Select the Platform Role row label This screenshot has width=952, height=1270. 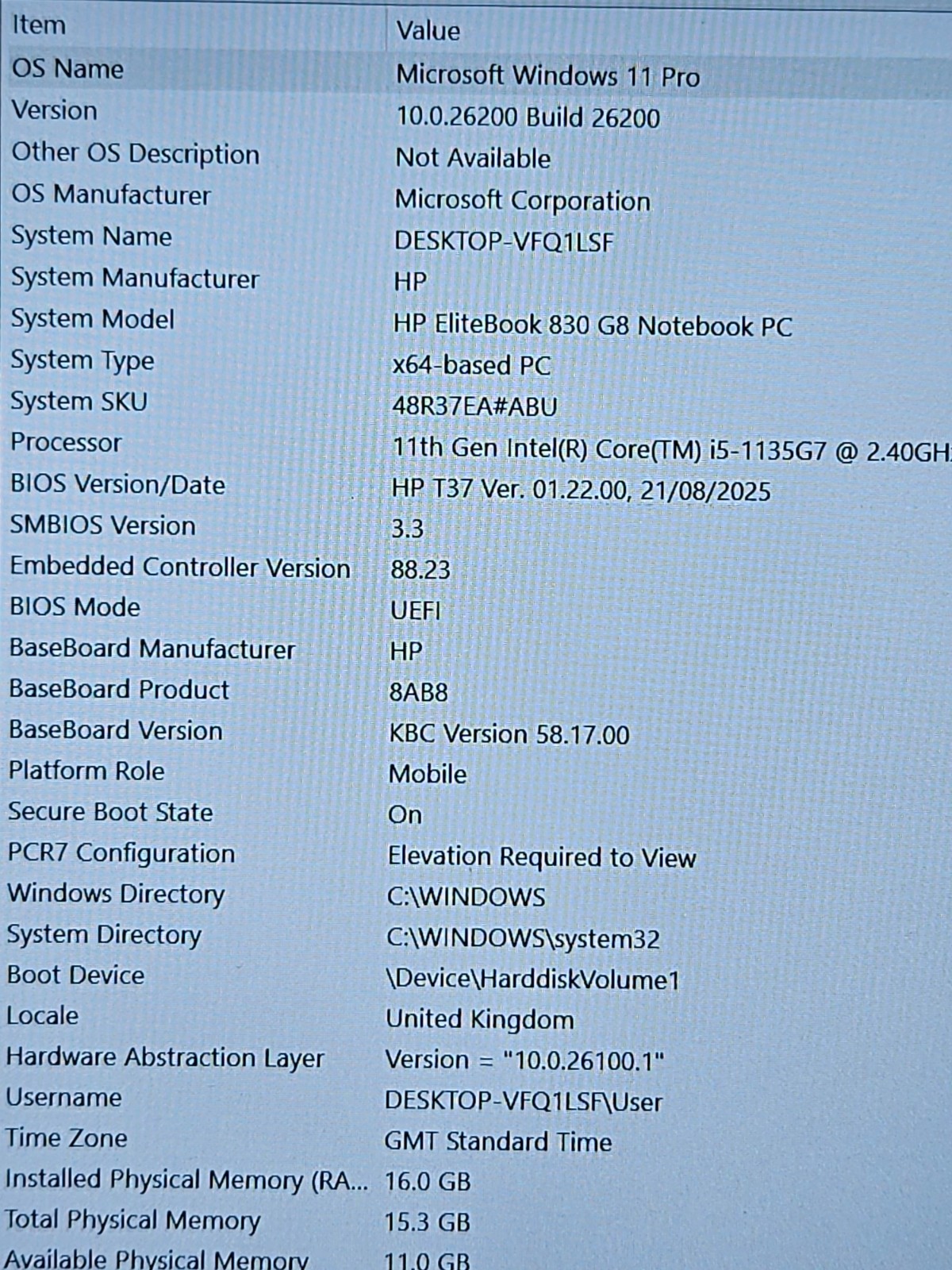pyautogui.click(x=86, y=771)
